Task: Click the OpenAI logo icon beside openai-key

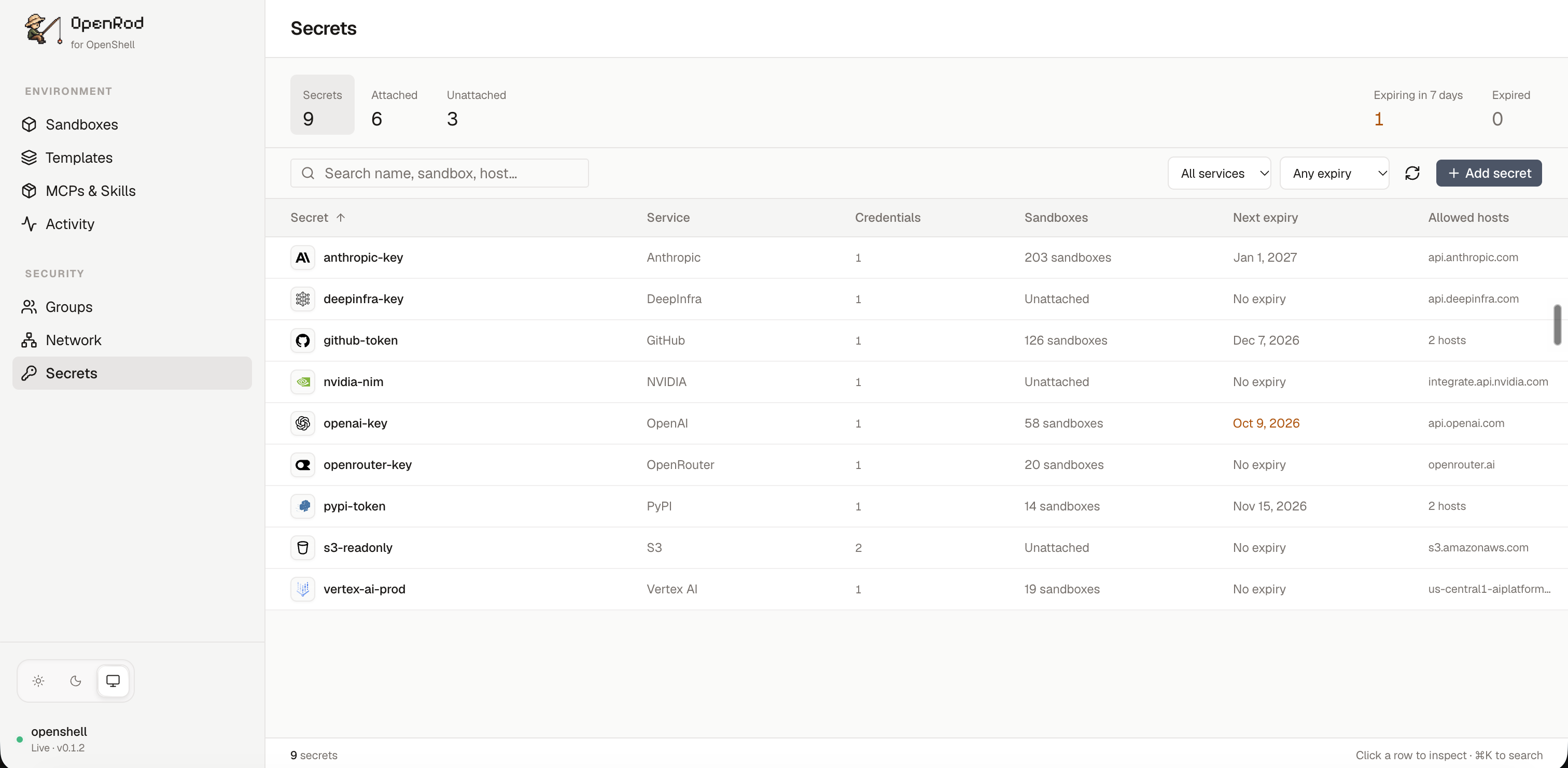Action: (302, 423)
